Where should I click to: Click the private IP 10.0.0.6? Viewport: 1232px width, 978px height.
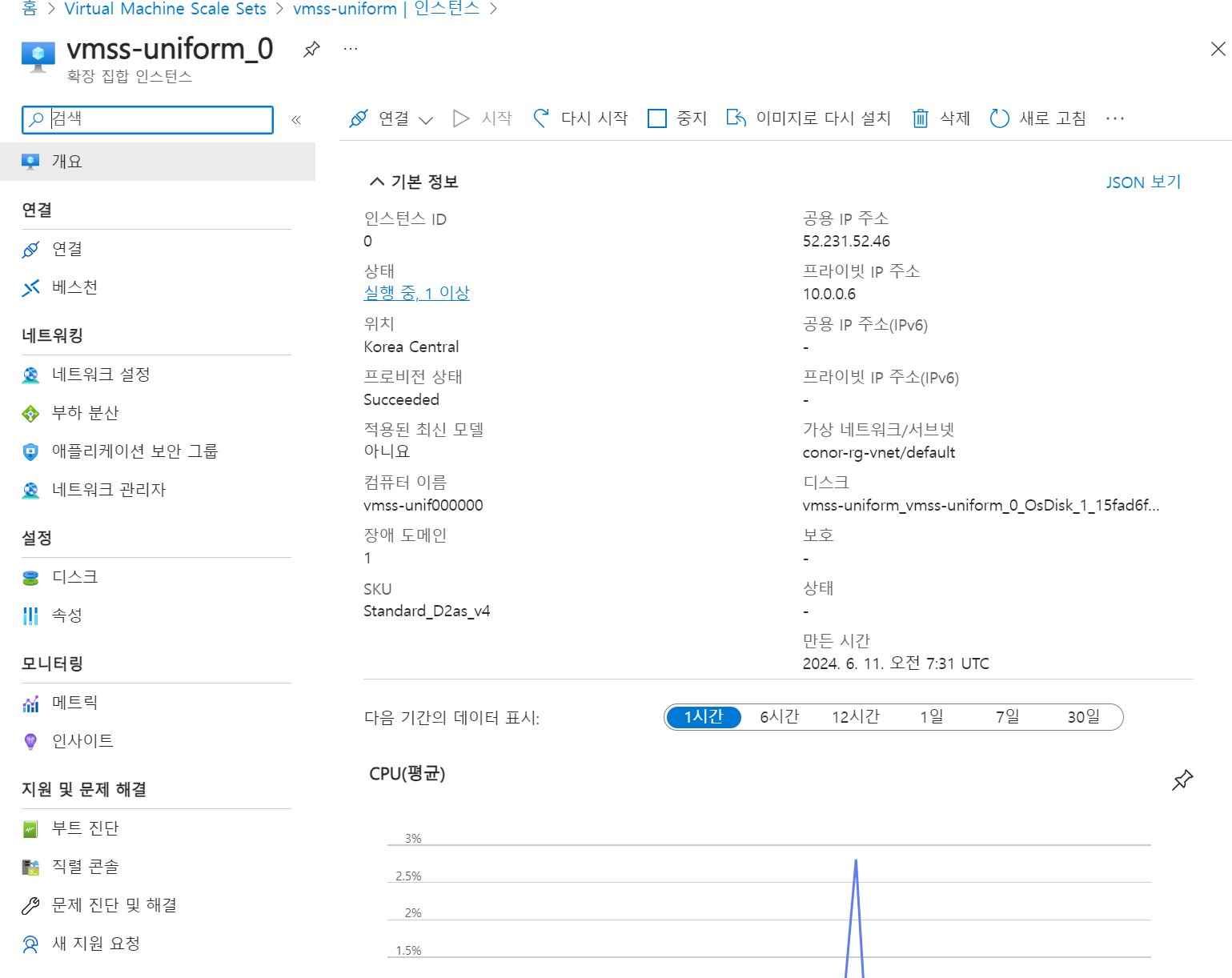point(829,294)
